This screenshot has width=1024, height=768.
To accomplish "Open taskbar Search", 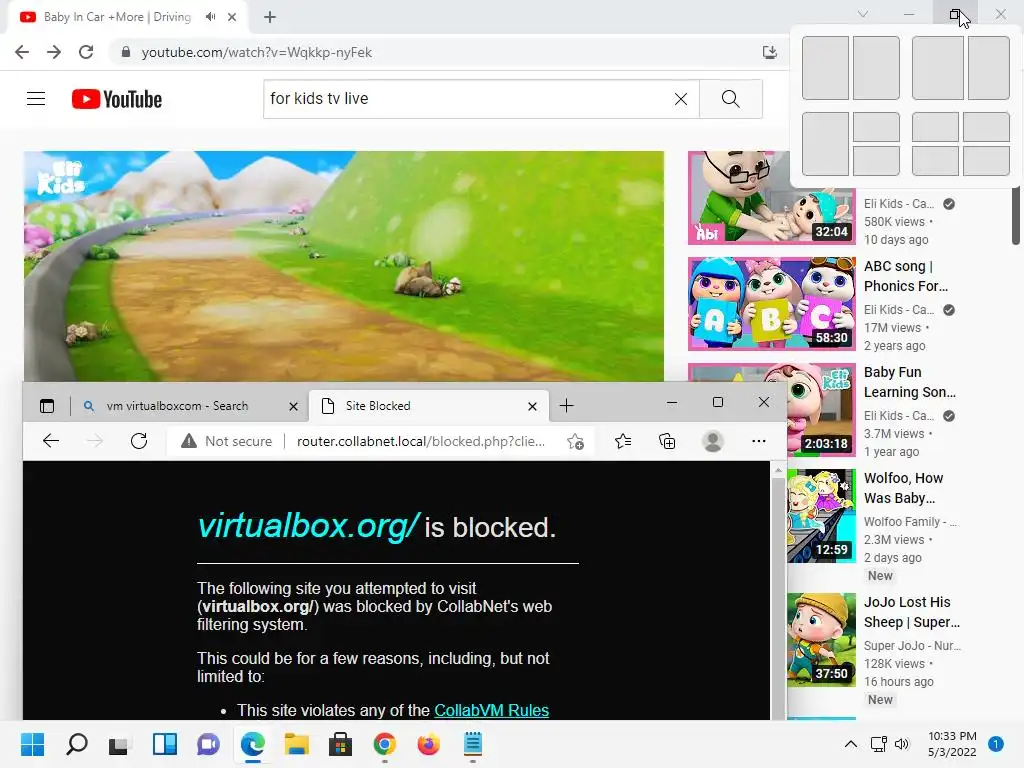I will pos(76,744).
